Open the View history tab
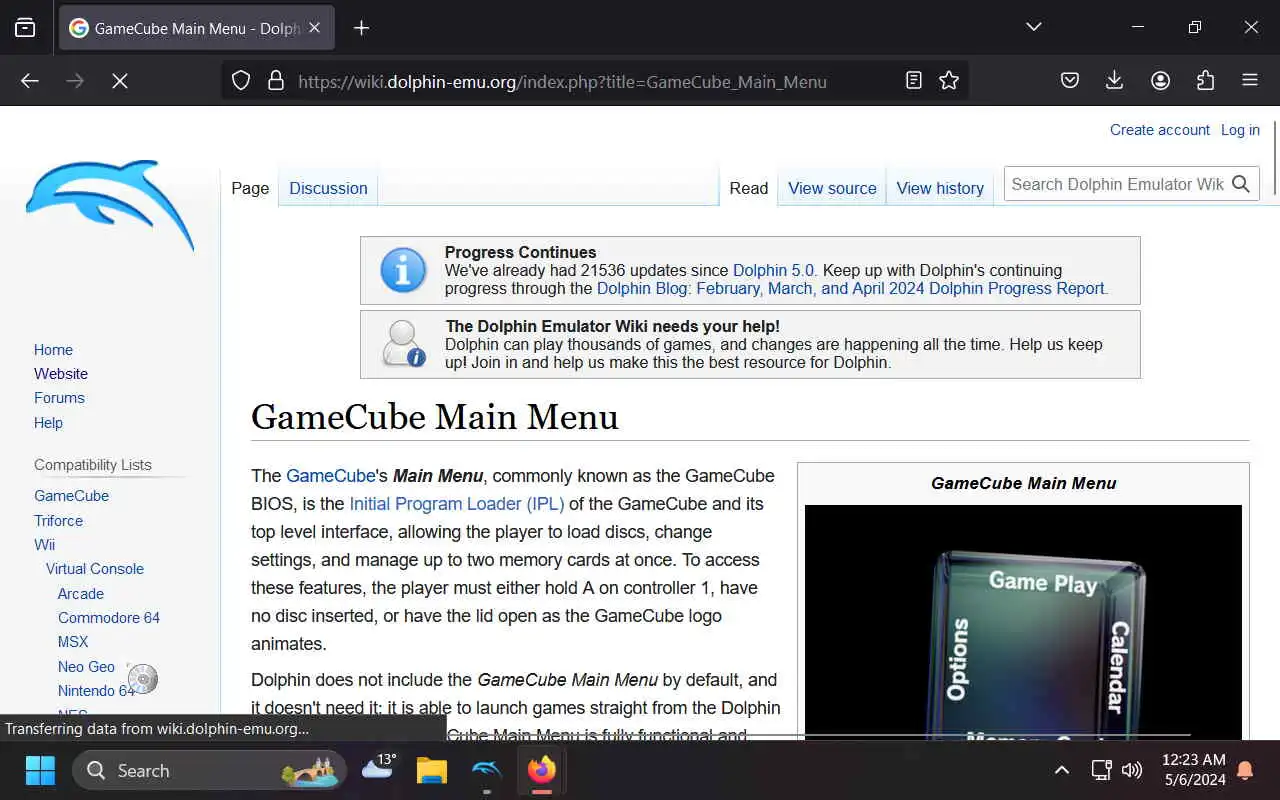The image size is (1280, 800). 940,188
